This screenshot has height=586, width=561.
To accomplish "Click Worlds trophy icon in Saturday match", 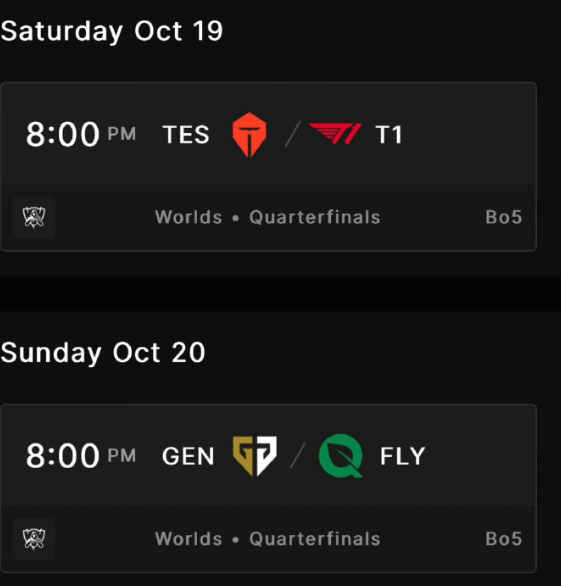I will 34,217.
